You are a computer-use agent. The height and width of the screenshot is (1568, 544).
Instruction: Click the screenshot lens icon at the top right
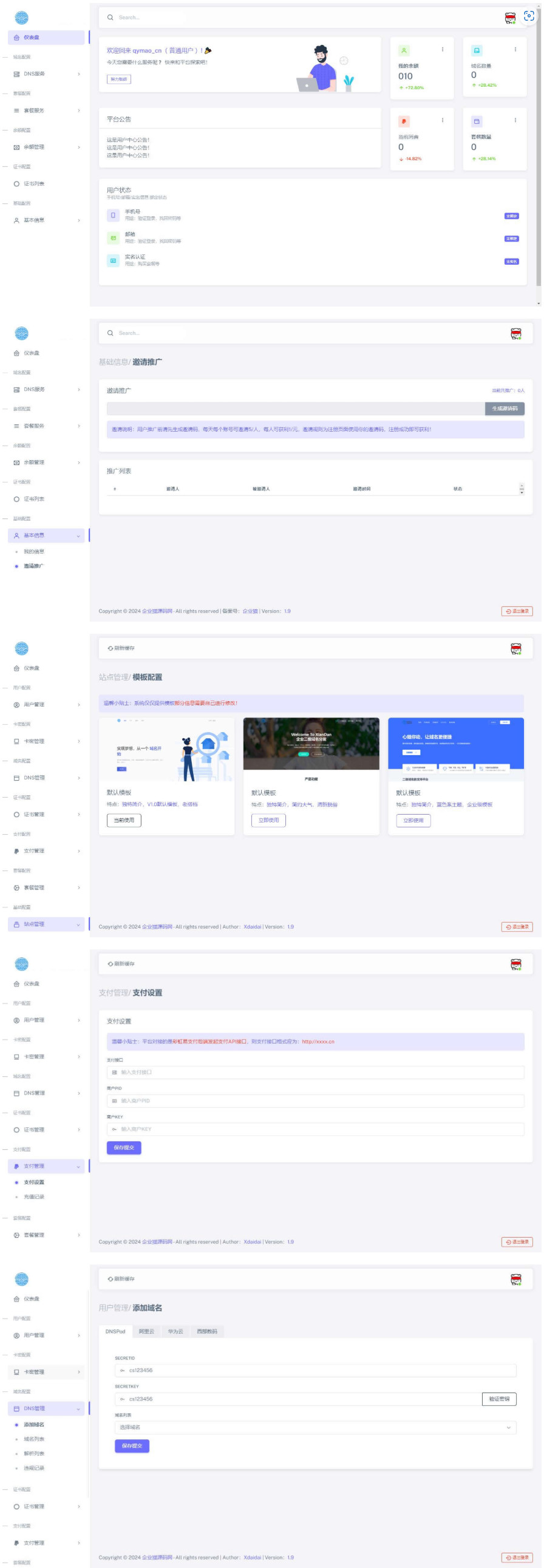pos(529,16)
